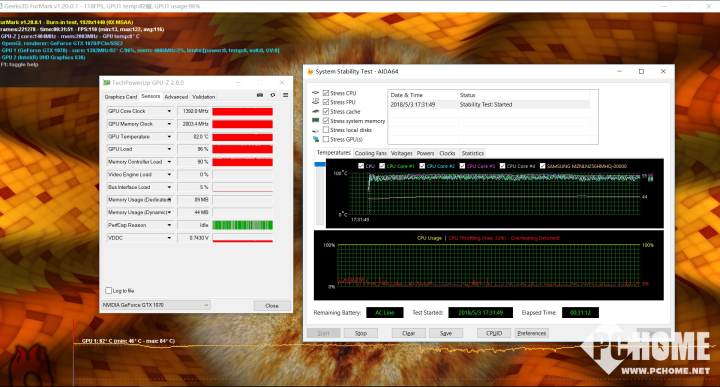Click the Stress CPU chip icon

tap(315, 93)
